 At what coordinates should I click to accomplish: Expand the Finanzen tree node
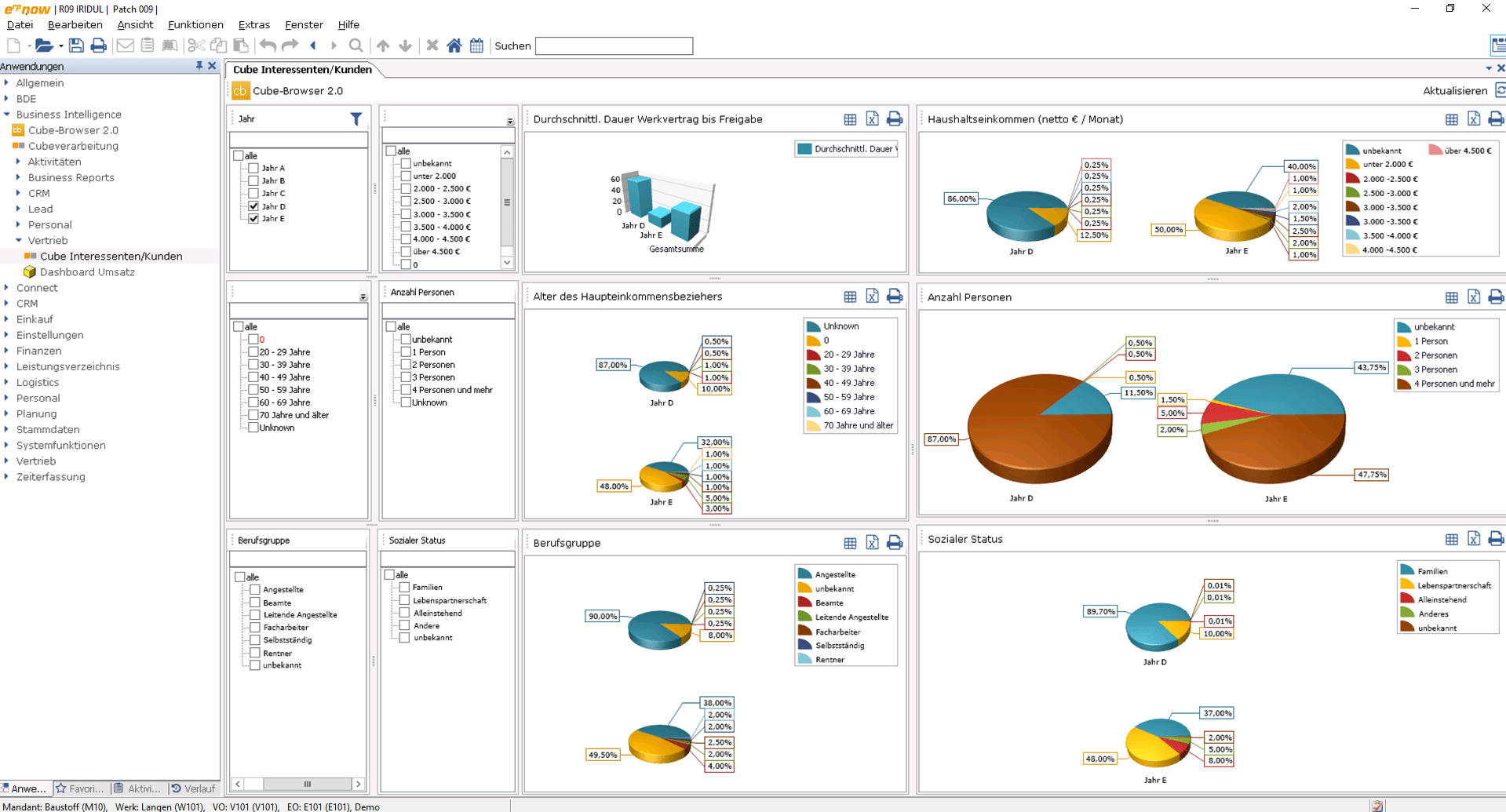coord(6,351)
